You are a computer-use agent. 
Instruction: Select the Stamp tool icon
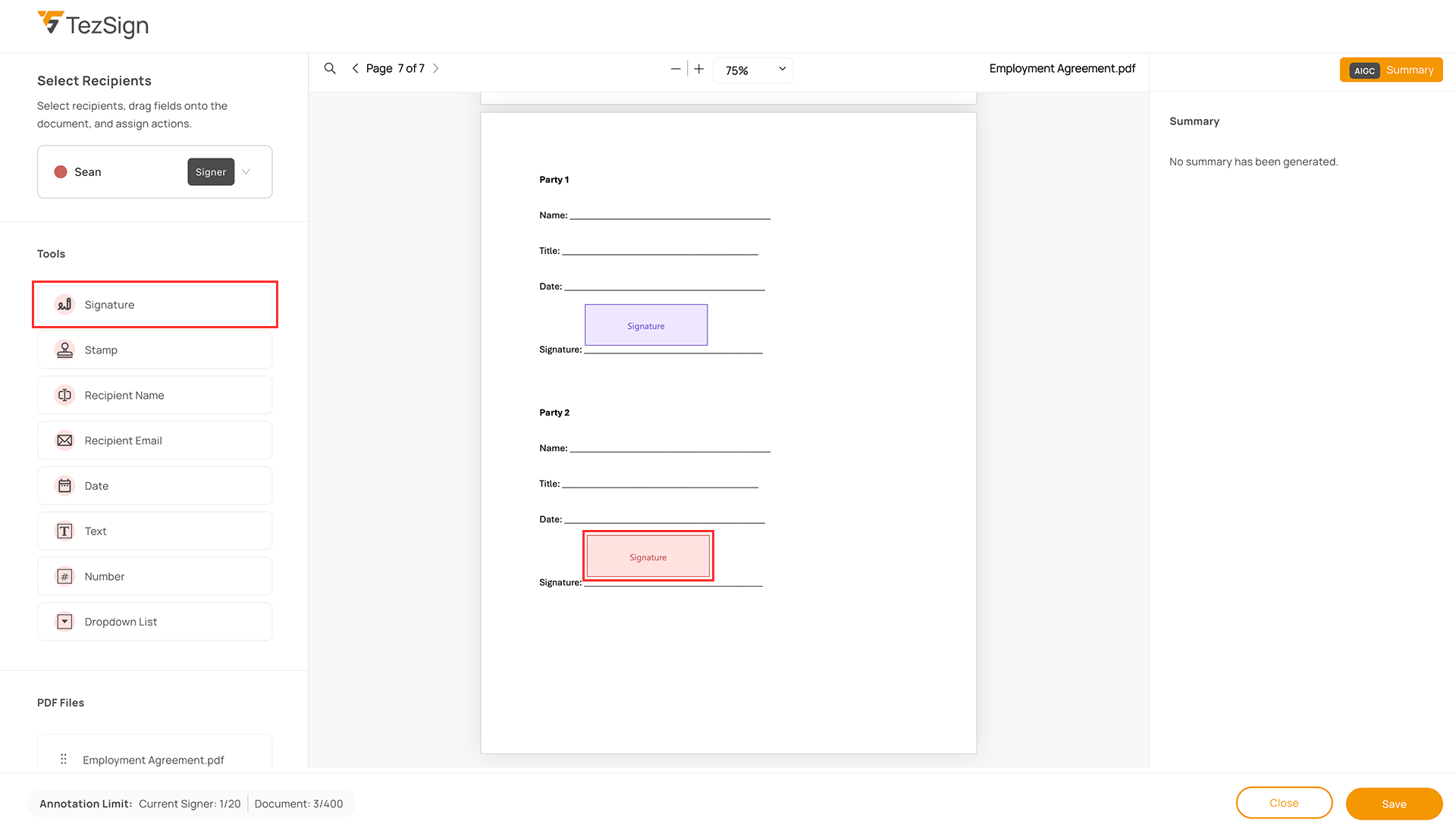click(x=65, y=350)
